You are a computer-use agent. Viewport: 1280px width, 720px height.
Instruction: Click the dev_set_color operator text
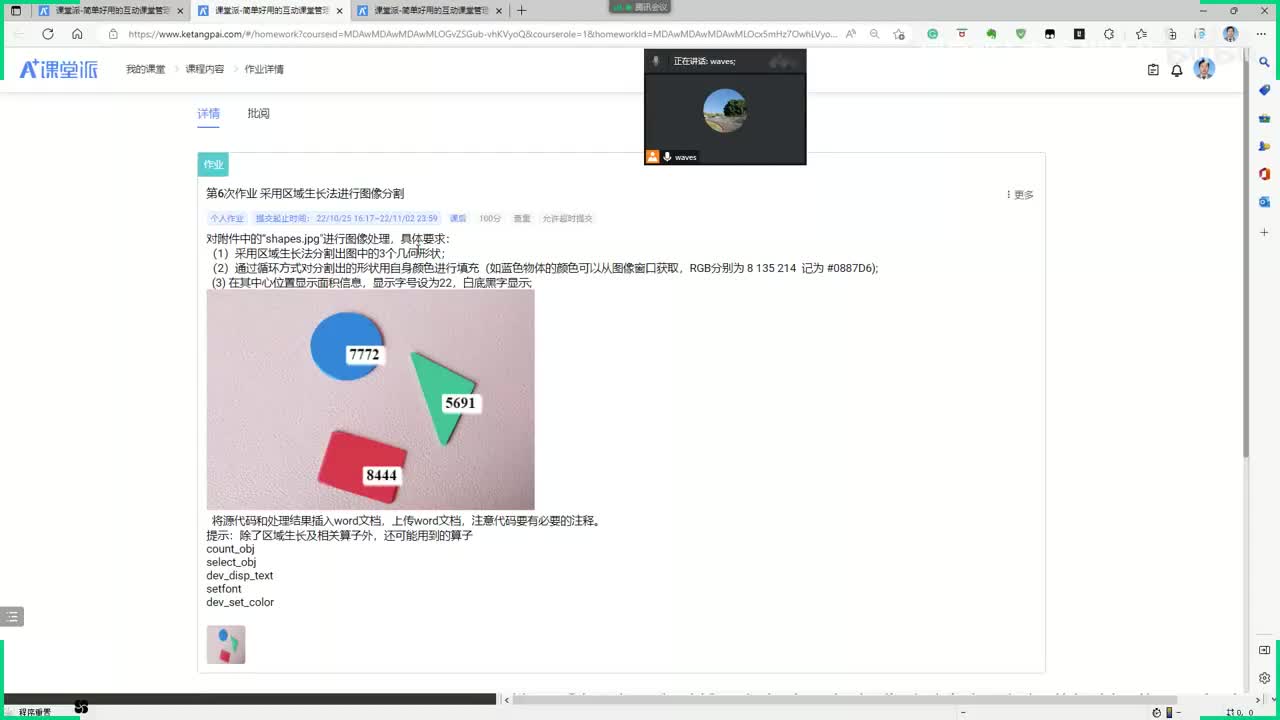pyautogui.click(x=240, y=602)
